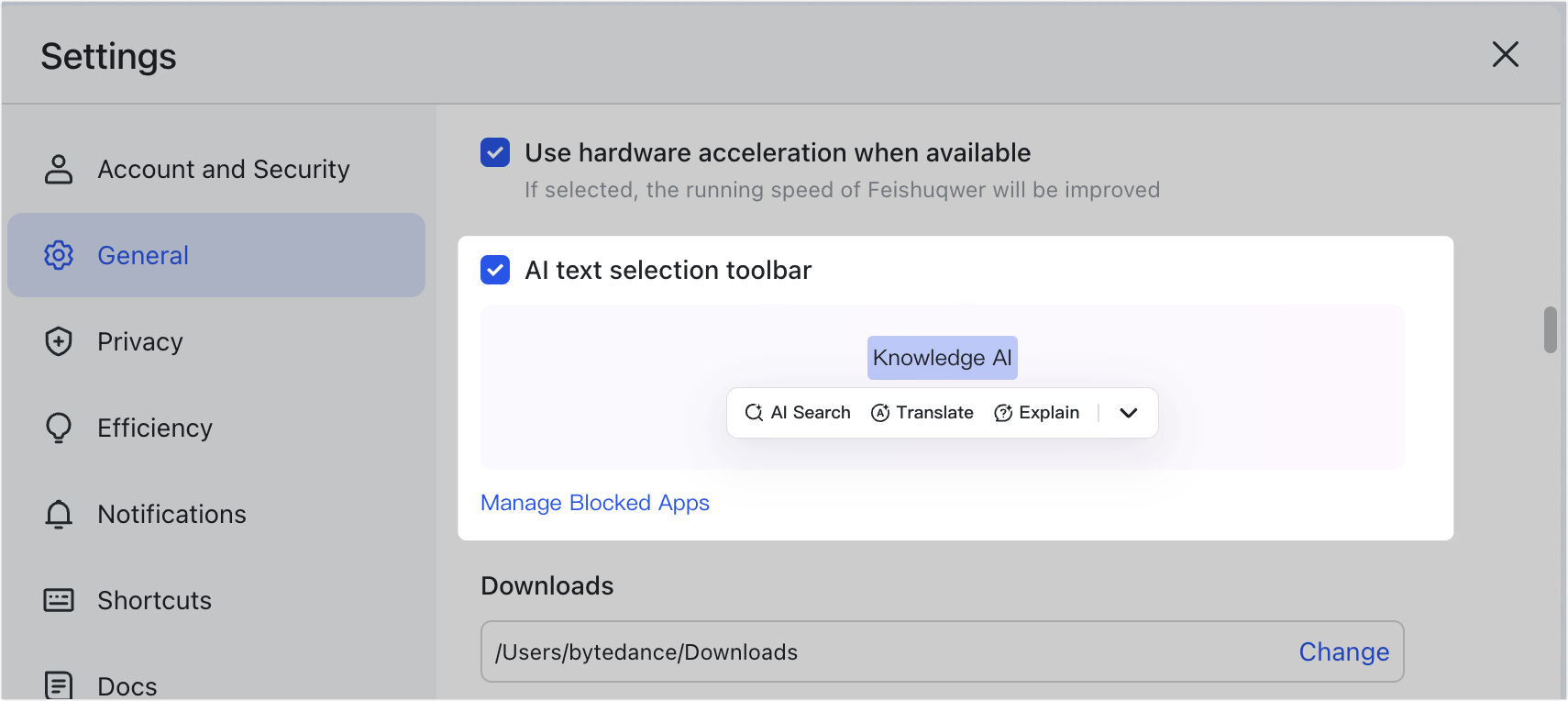Screen dimensions: 1568x701
Task: Click the Shortcuts keyboard icon
Action: (59, 600)
